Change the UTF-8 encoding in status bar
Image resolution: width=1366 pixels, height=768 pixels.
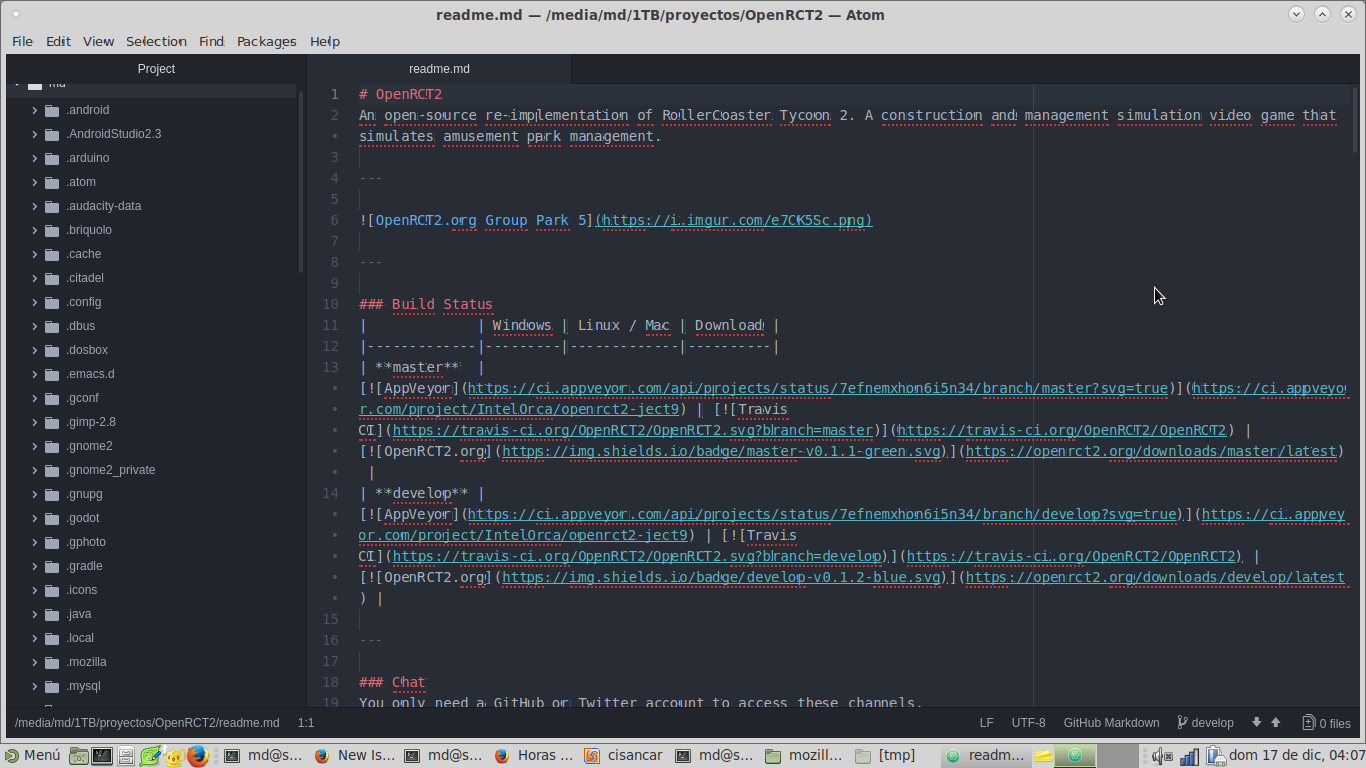[x=1028, y=723]
